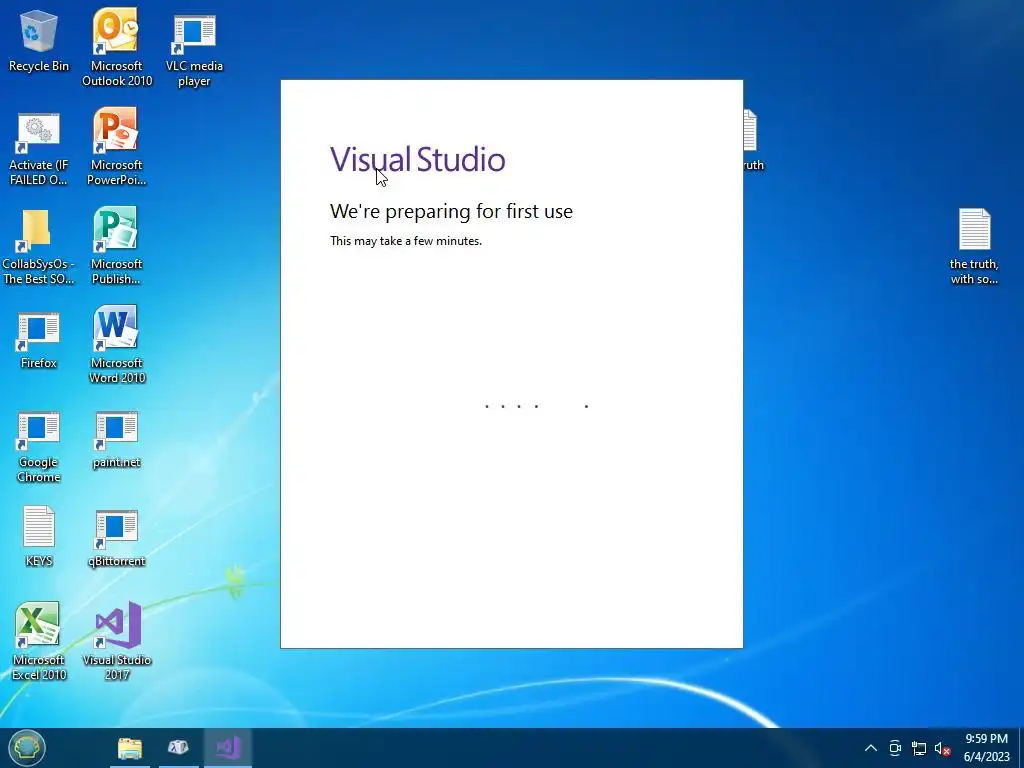Select the Firefox desktop shortcut
Viewport: 1024px width, 768px height.
[x=39, y=340]
